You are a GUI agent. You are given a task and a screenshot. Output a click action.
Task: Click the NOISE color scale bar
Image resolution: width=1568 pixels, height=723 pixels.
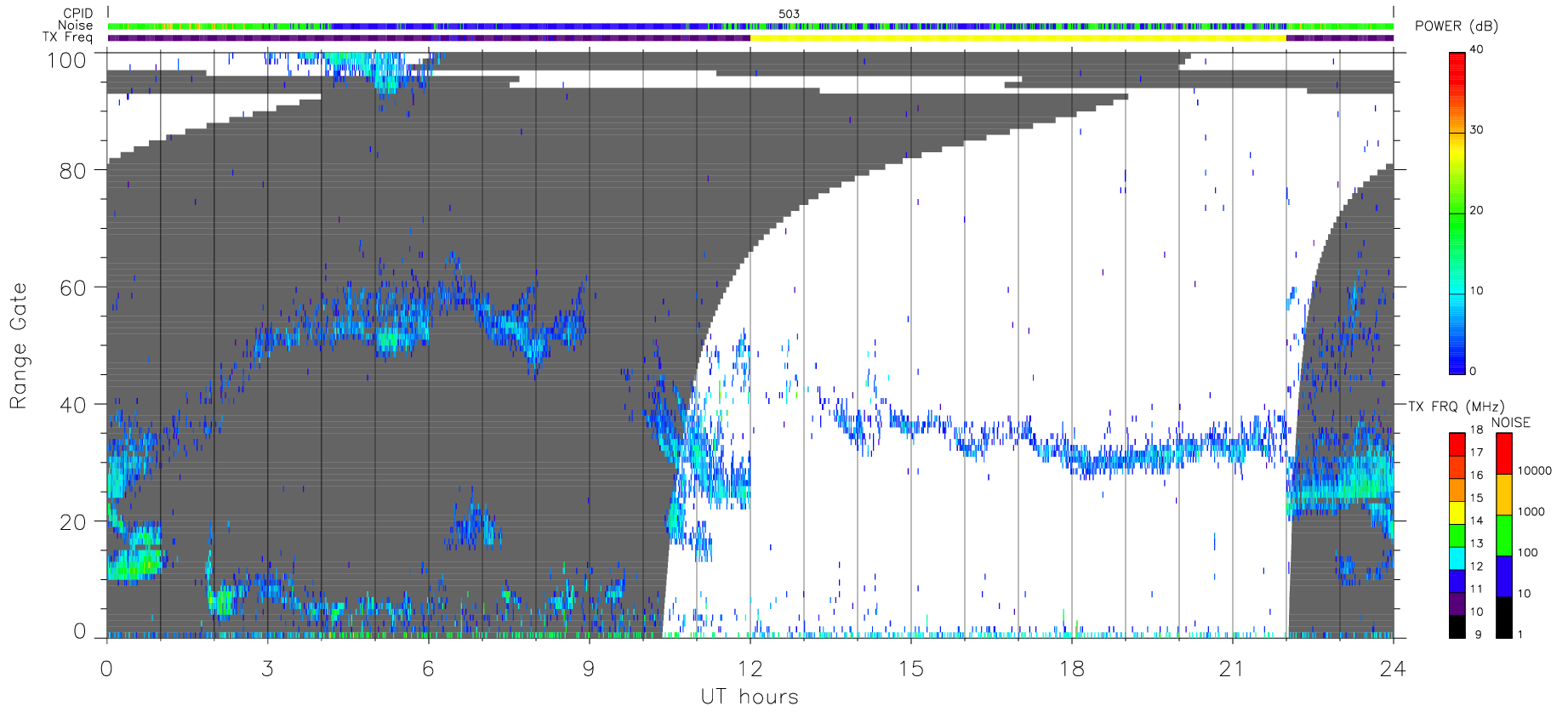click(x=1504, y=536)
